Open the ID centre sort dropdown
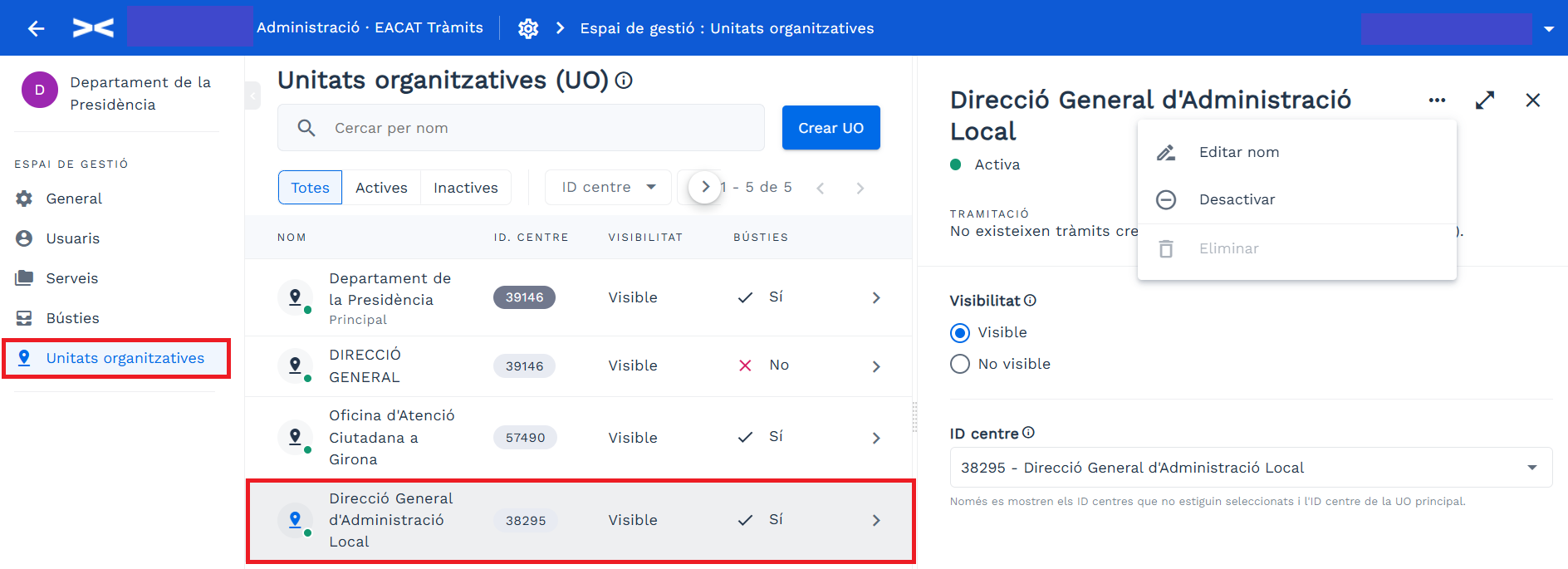The image size is (1568, 569). [609, 187]
